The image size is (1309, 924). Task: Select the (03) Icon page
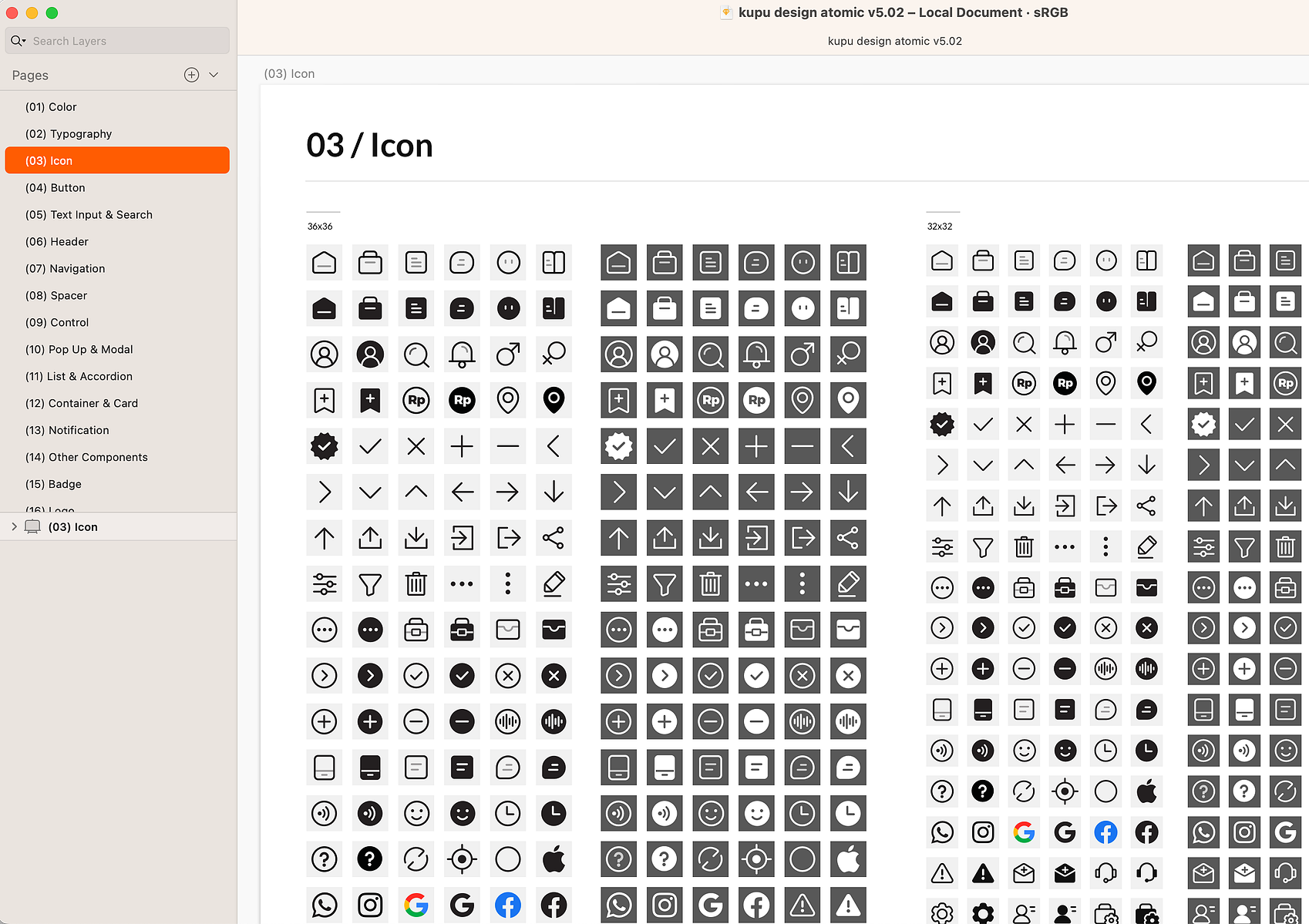point(117,160)
